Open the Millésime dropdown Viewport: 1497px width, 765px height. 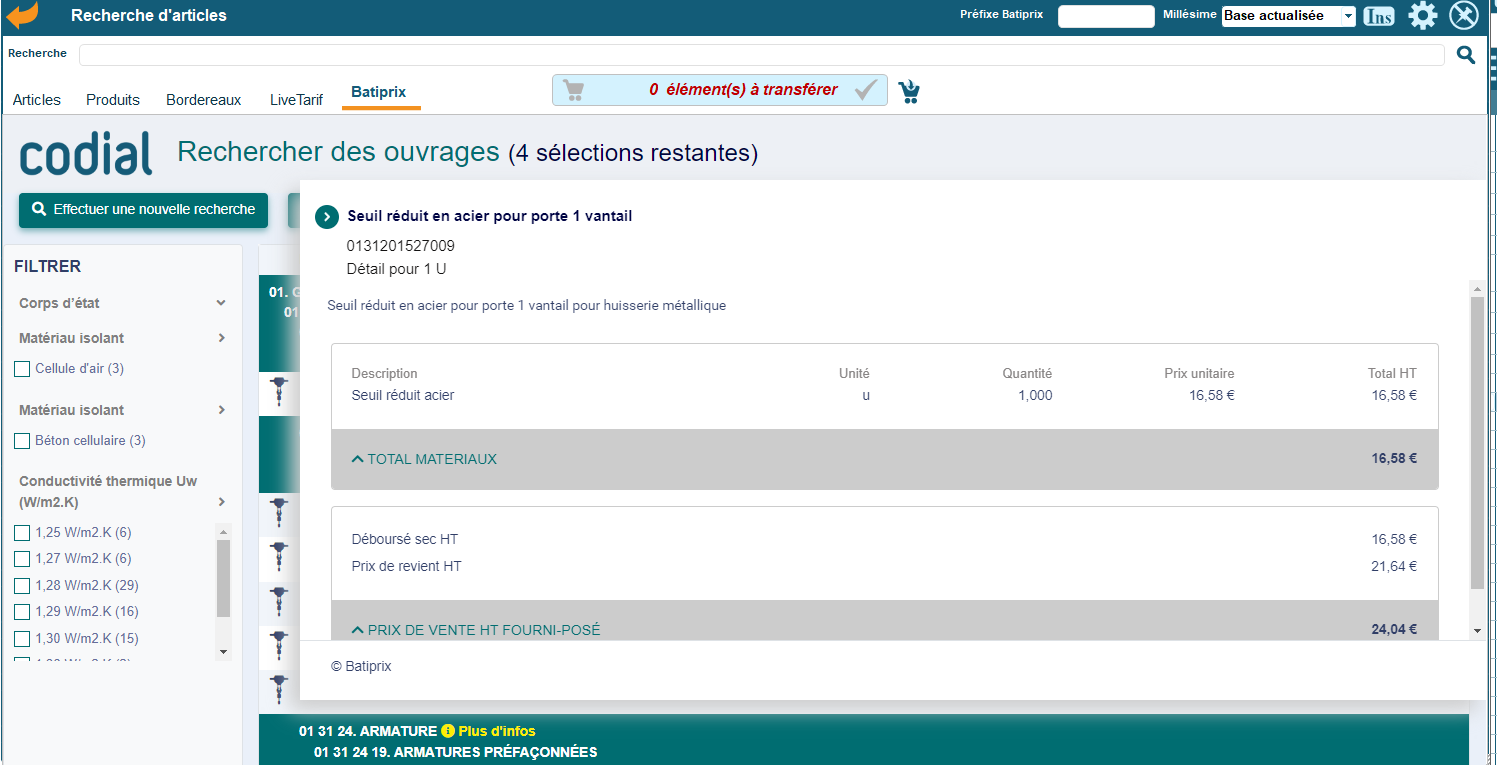1288,16
